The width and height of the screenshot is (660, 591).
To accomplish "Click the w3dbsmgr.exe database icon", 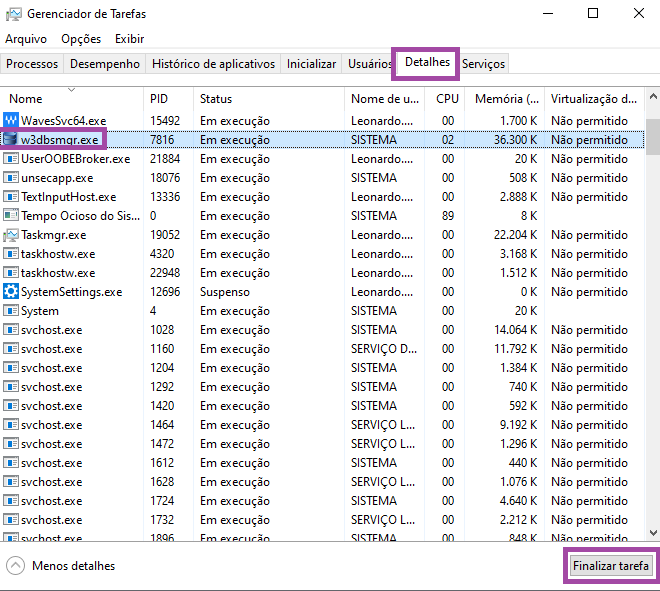I will 11,139.
